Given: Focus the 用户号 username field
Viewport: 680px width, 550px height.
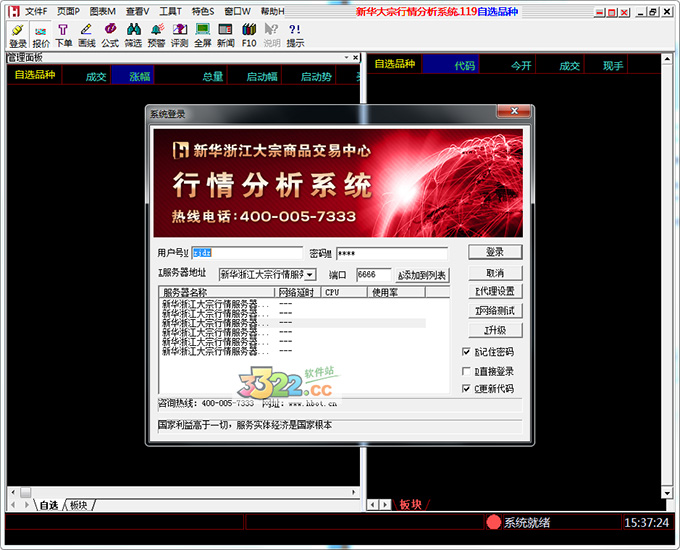Looking at the screenshot, I should [x=247, y=253].
